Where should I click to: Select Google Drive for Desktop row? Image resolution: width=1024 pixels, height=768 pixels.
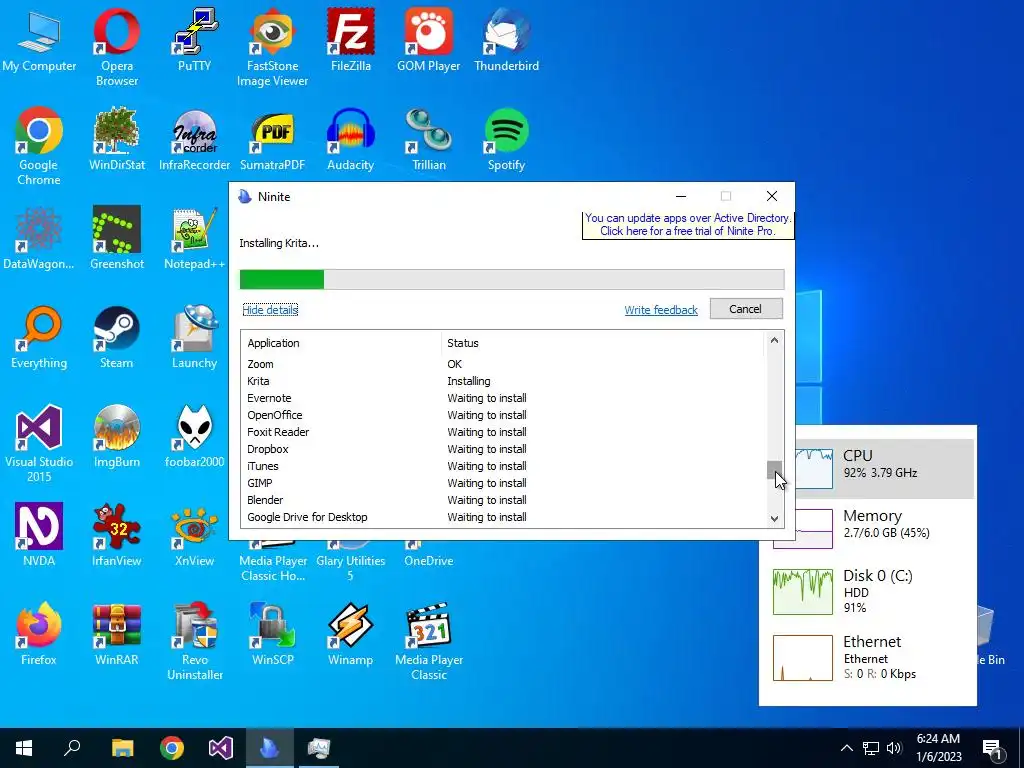503,517
